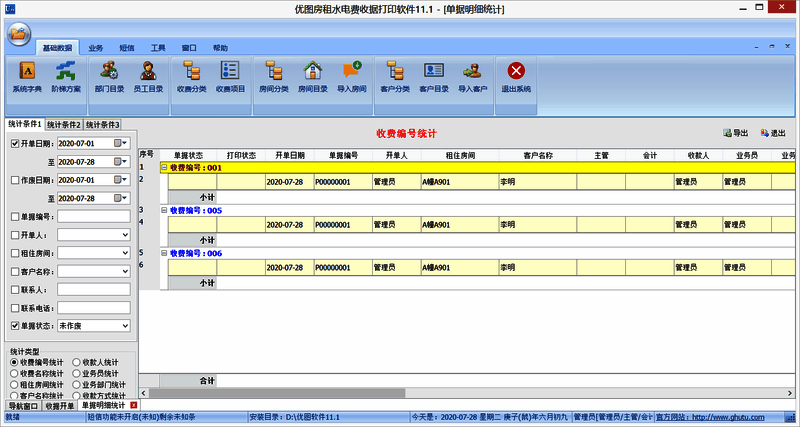Select the 收款人统计 radio button

[76, 363]
